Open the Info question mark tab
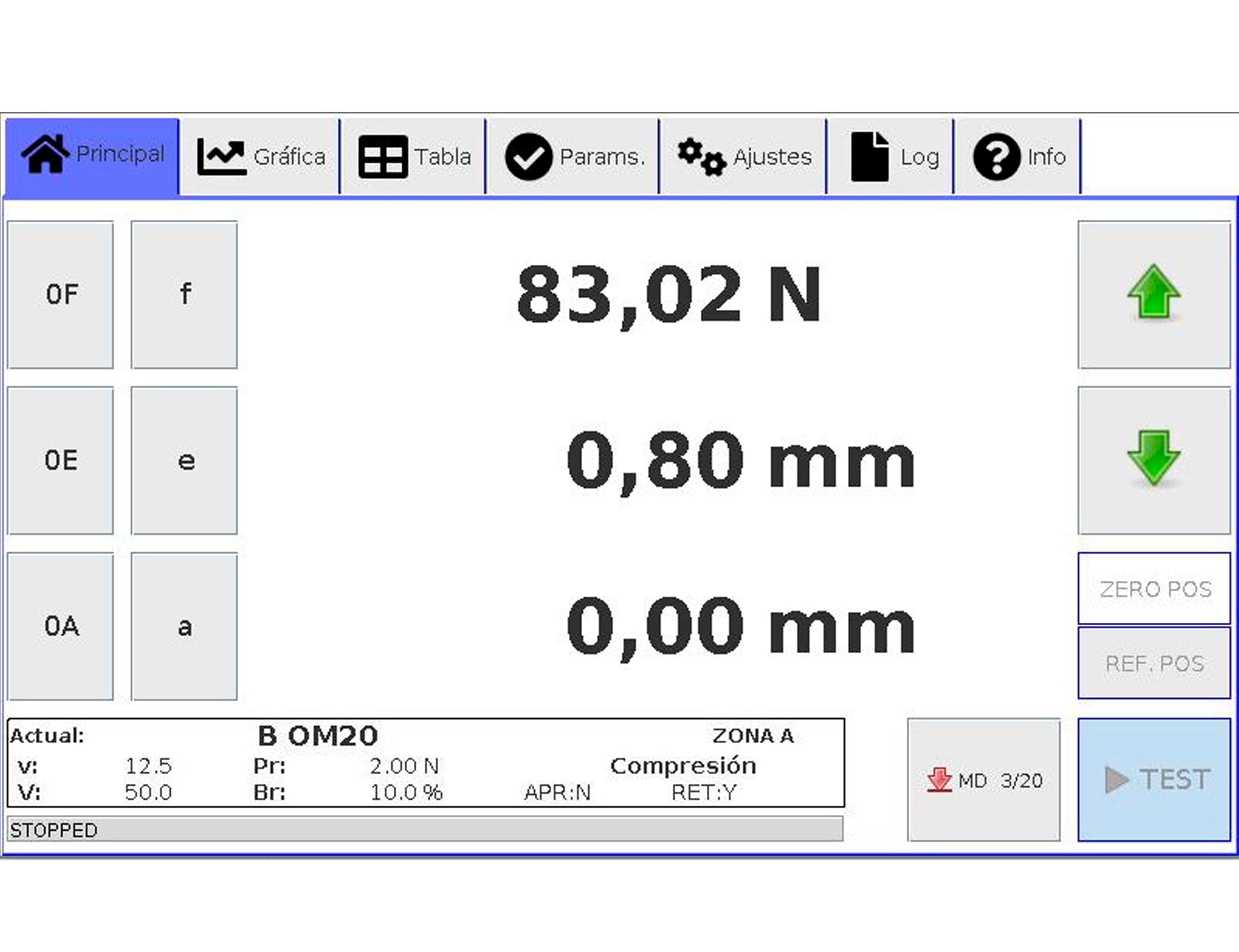Image resolution: width=1239 pixels, height=952 pixels. click(1018, 156)
